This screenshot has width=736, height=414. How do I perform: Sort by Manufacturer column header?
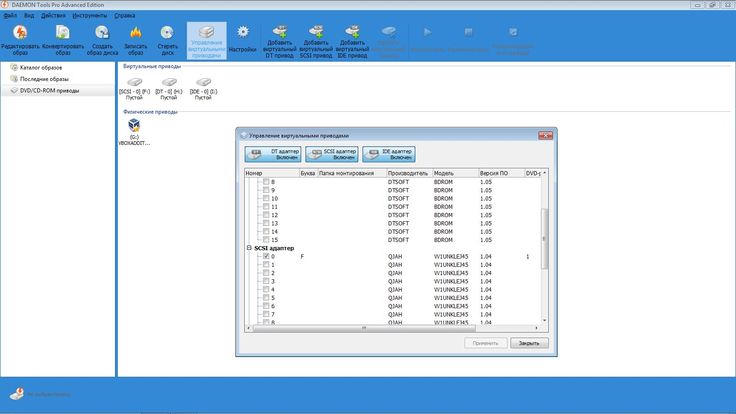coord(409,173)
